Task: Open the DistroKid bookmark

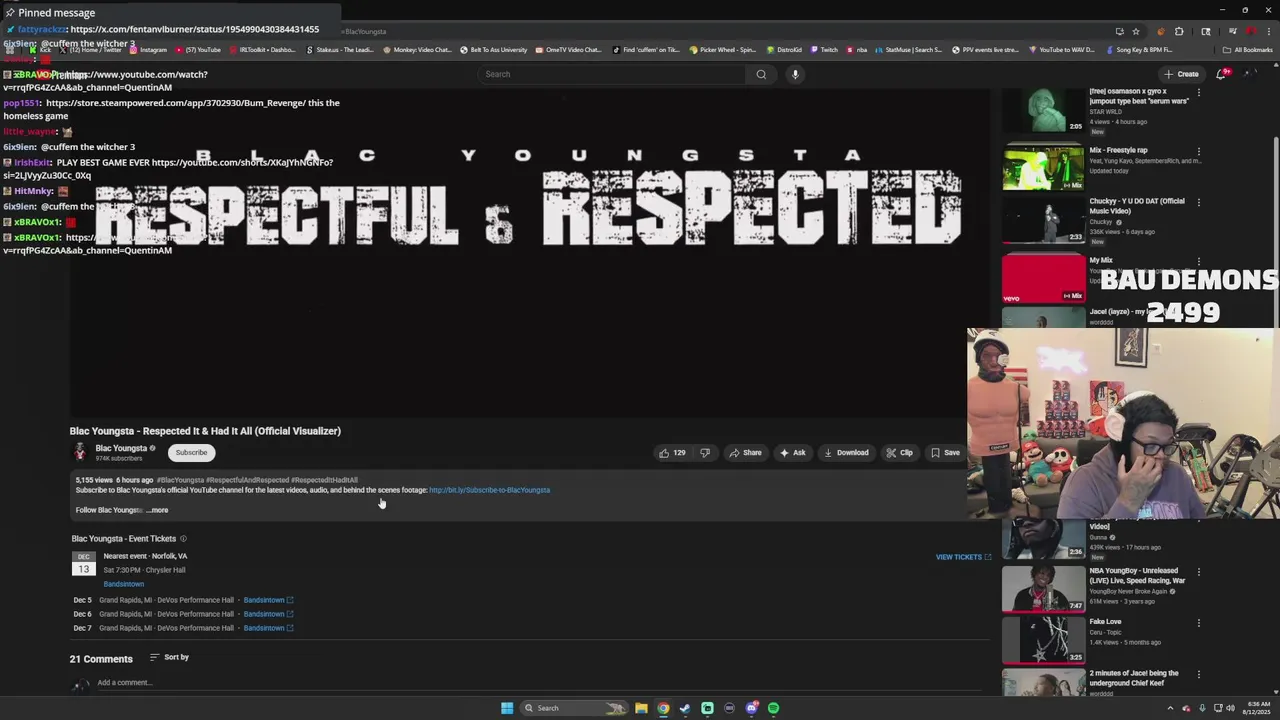Action: pos(784,49)
